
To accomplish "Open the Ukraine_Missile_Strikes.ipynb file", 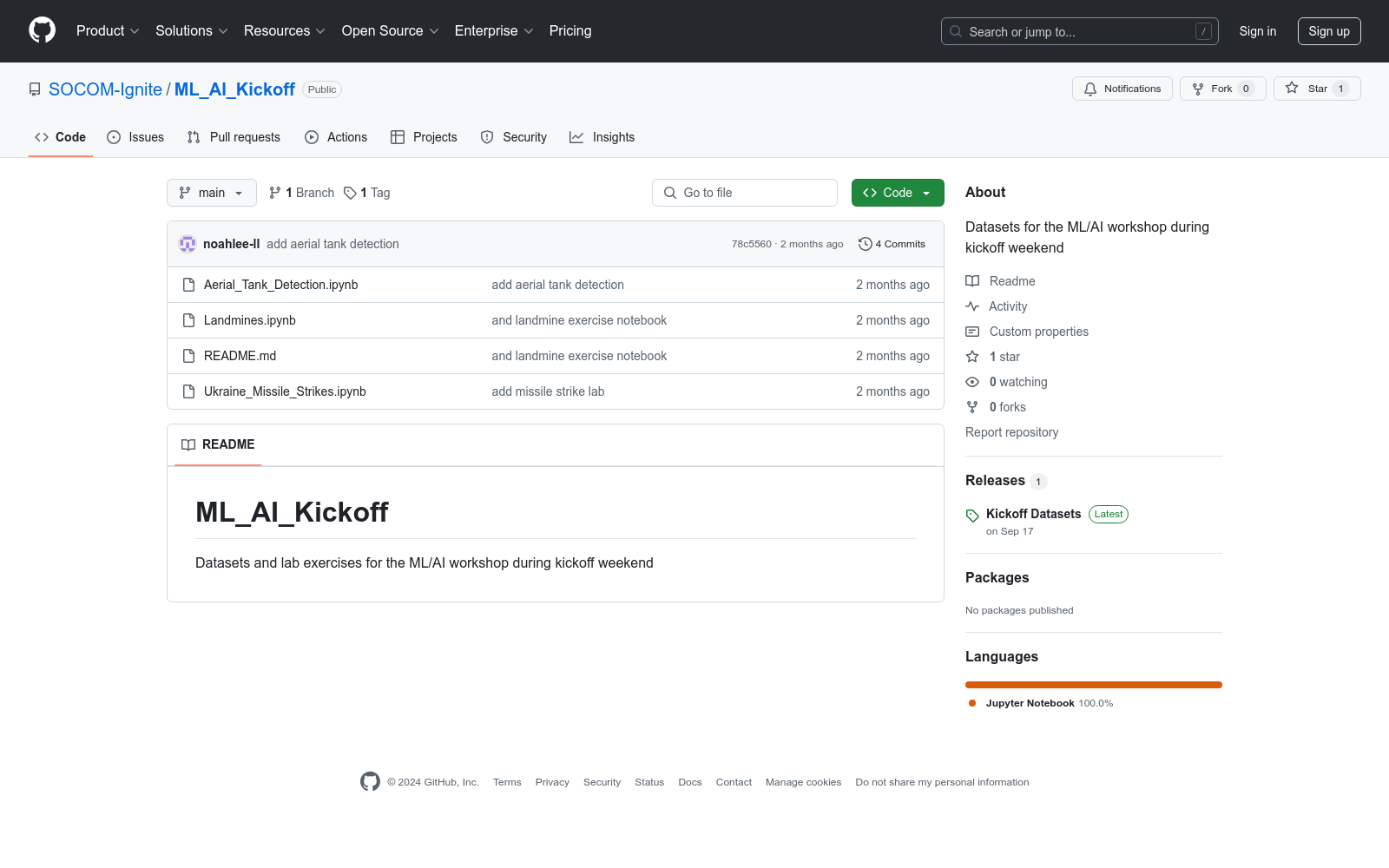I will coord(285,391).
